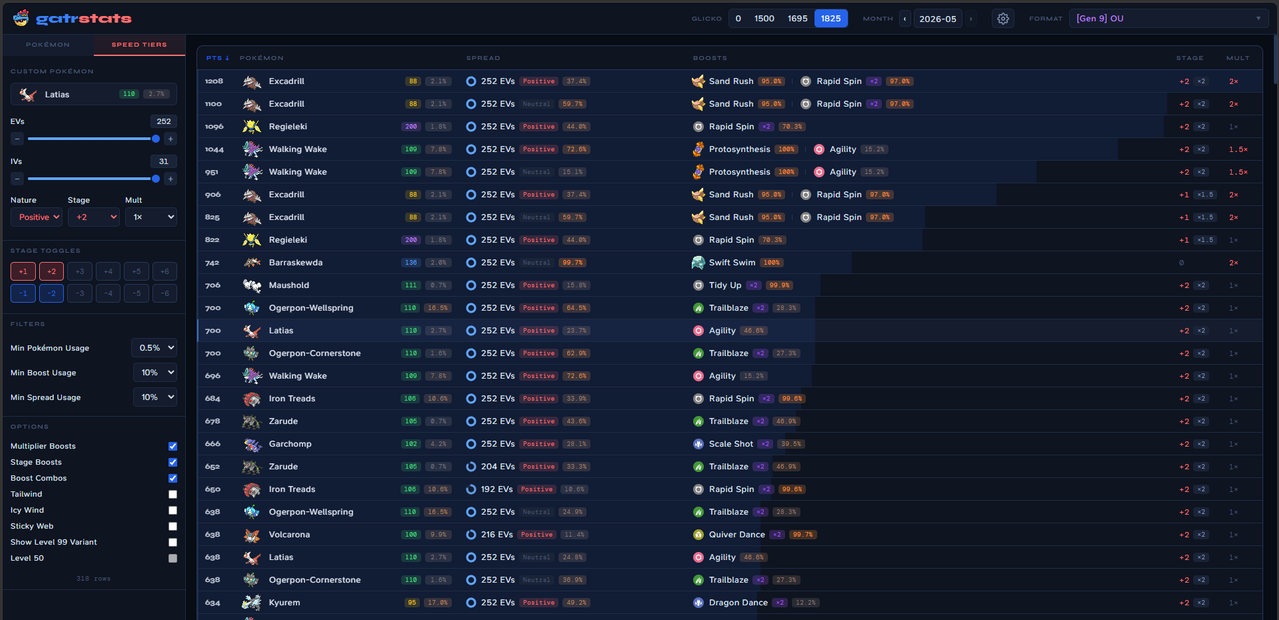
Task: Select Glicko 1500 rating
Action: pos(764,18)
